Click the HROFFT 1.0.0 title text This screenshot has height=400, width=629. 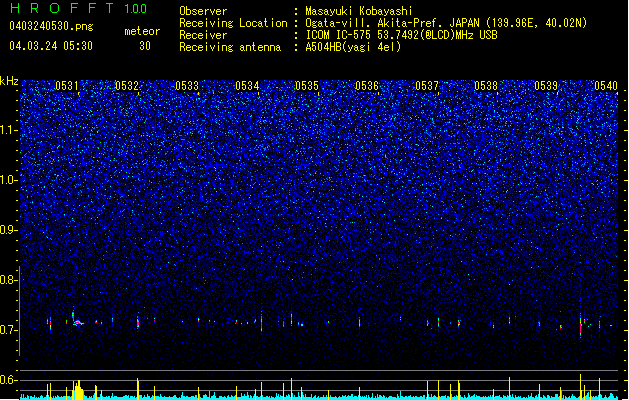(79, 8)
